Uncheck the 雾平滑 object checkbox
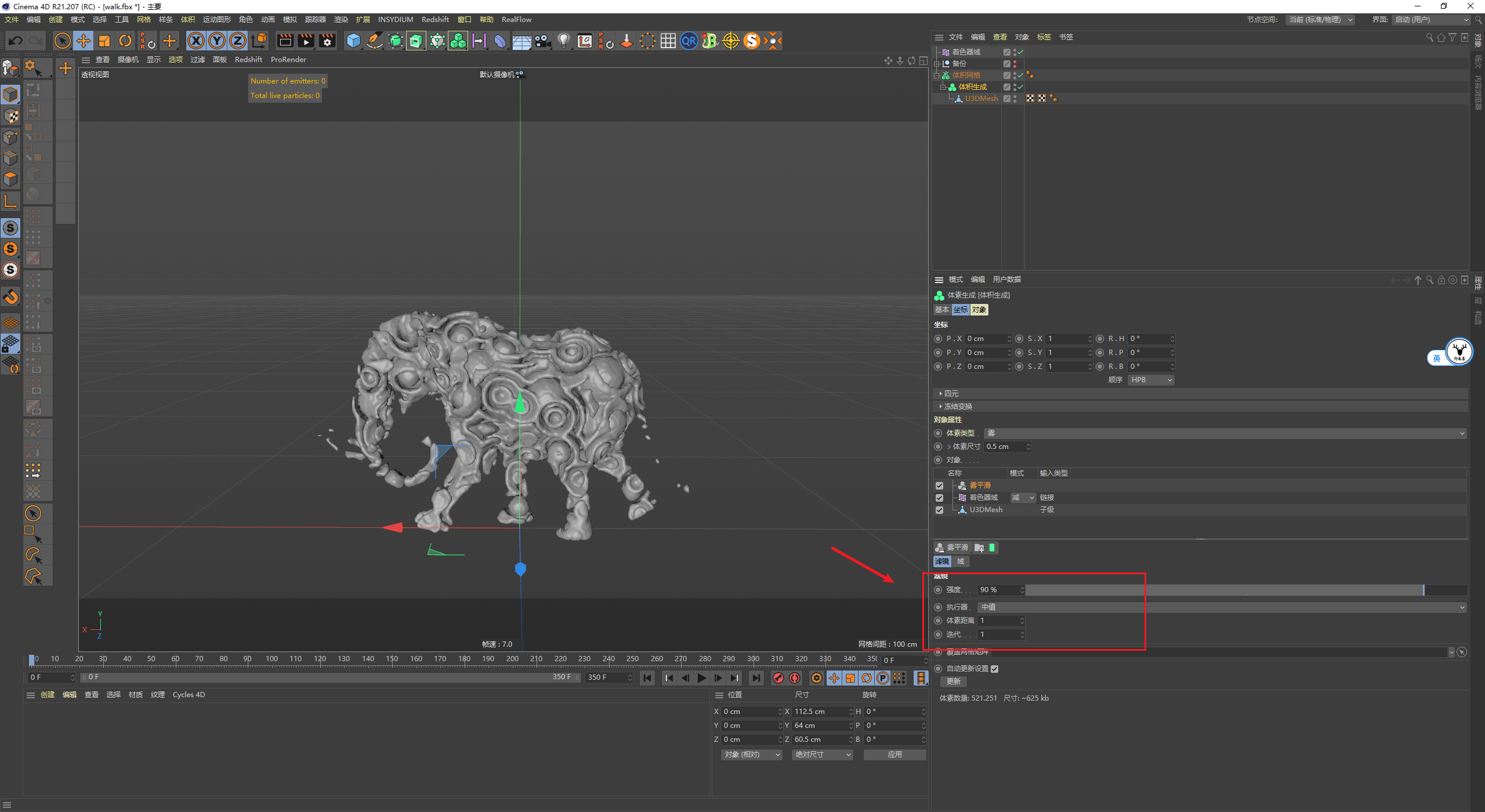This screenshot has width=1485, height=812. (939, 485)
